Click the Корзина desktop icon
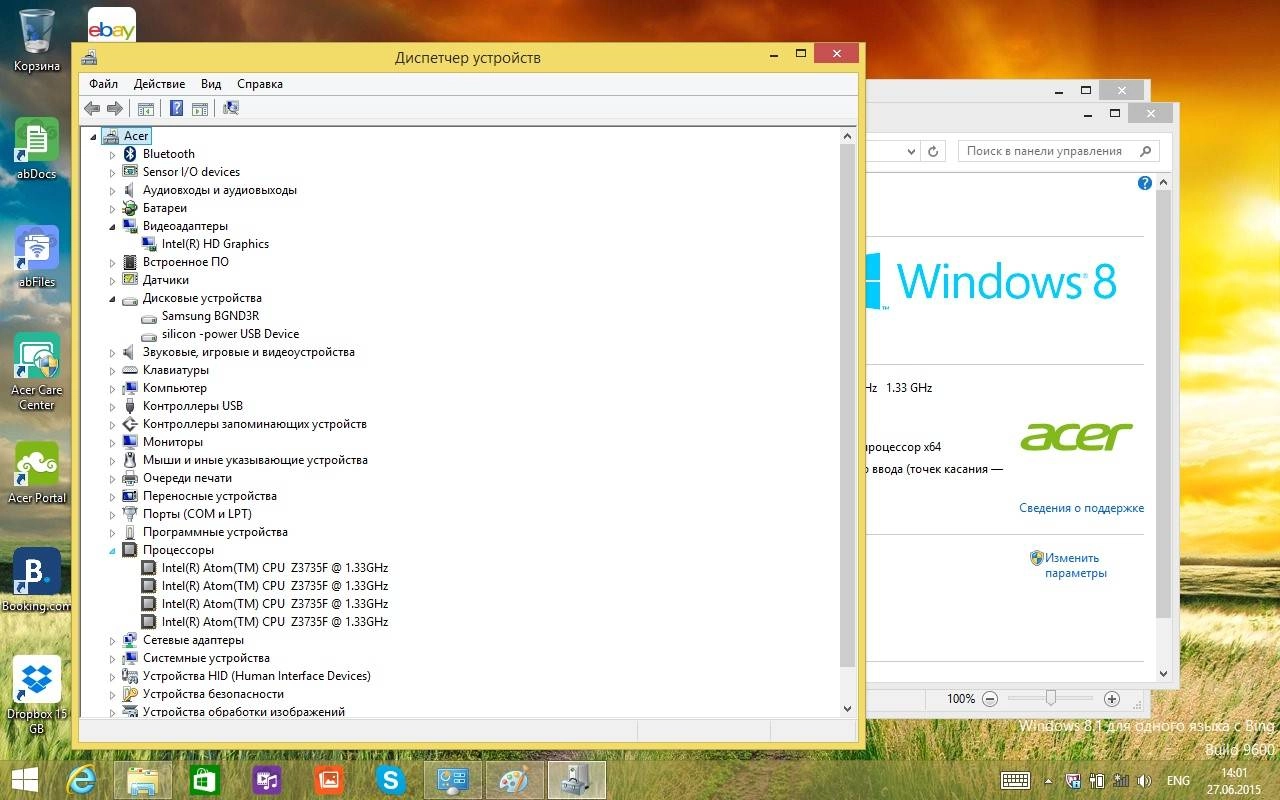The height and width of the screenshot is (800, 1280). pyautogui.click(x=37, y=41)
